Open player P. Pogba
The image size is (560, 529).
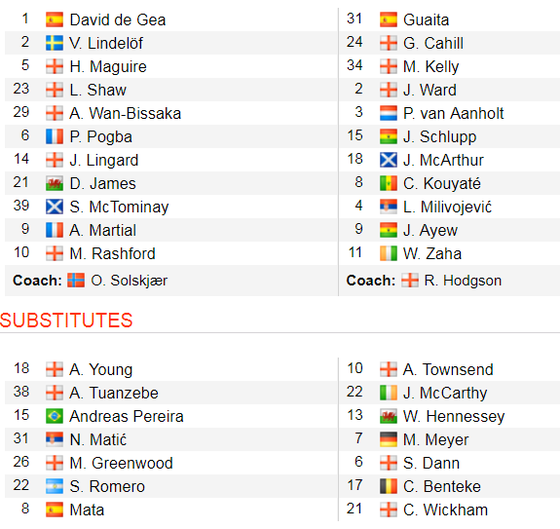pos(101,137)
